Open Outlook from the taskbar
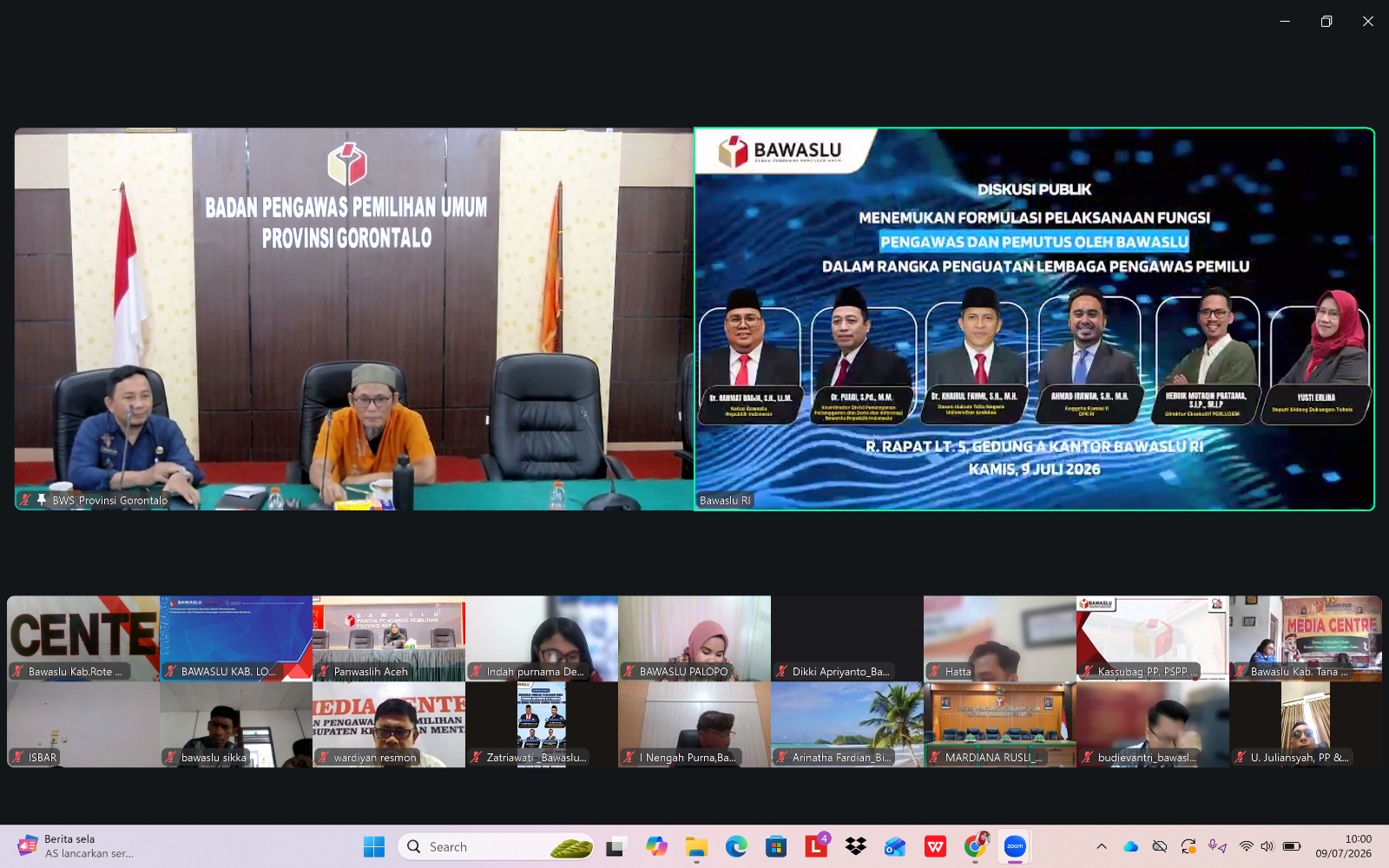The width and height of the screenshot is (1389, 868). [x=895, y=846]
